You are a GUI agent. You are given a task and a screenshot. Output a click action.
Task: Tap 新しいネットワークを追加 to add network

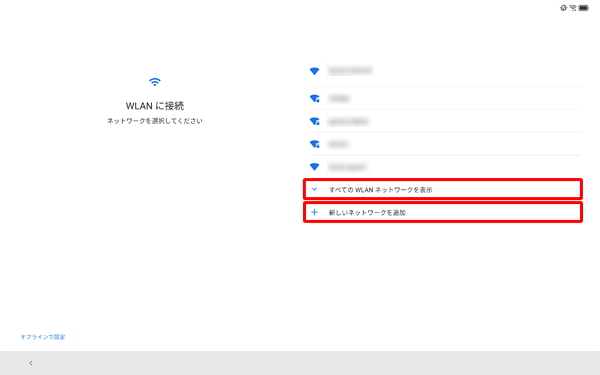(443, 212)
